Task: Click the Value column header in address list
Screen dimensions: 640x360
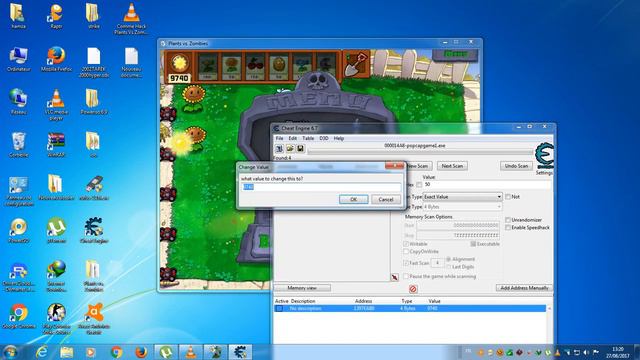Action: pos(434,301)
